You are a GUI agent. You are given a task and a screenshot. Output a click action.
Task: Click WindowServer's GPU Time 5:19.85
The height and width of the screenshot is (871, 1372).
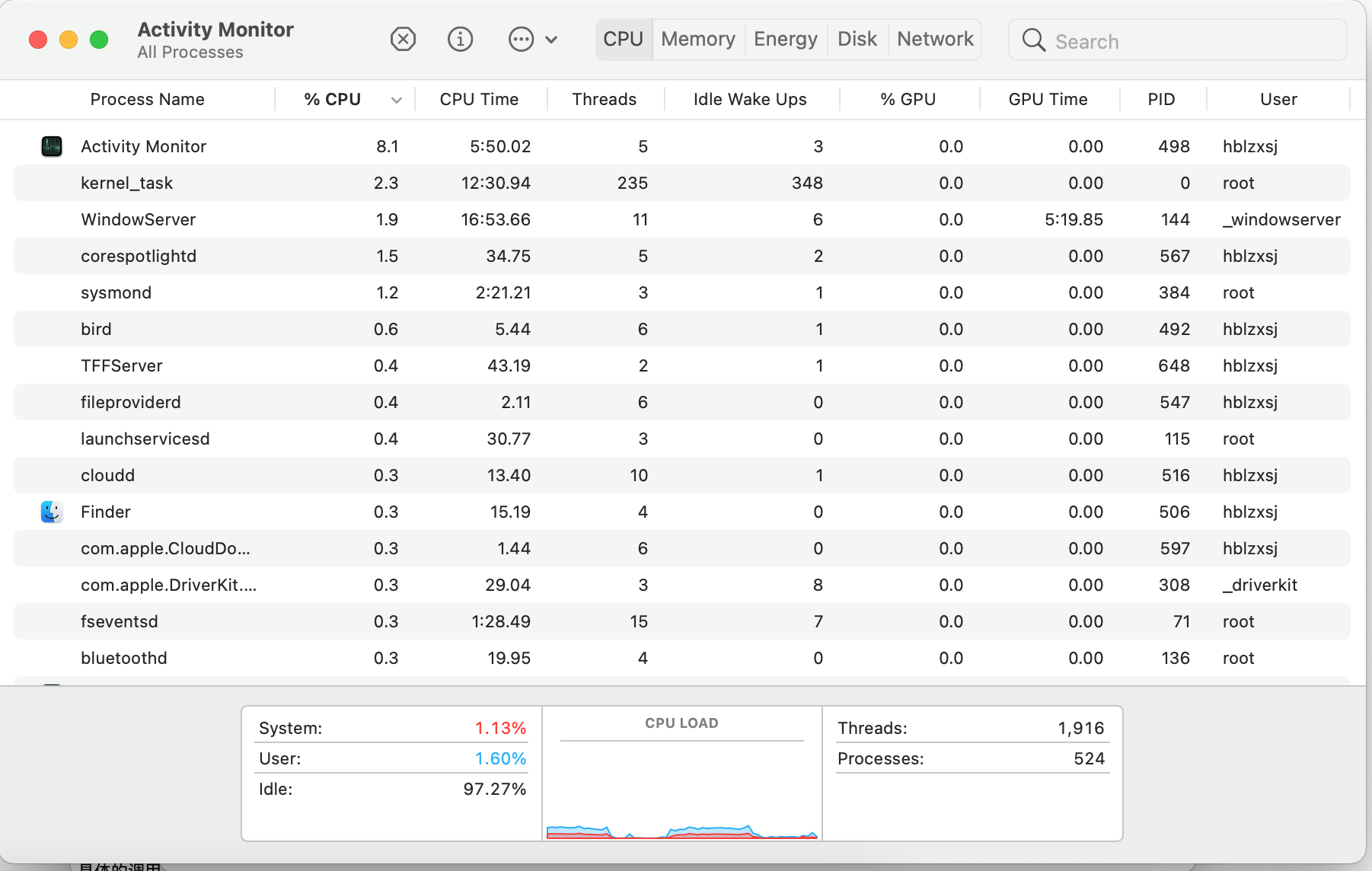pyautogui.click(x=1074, y=219)
